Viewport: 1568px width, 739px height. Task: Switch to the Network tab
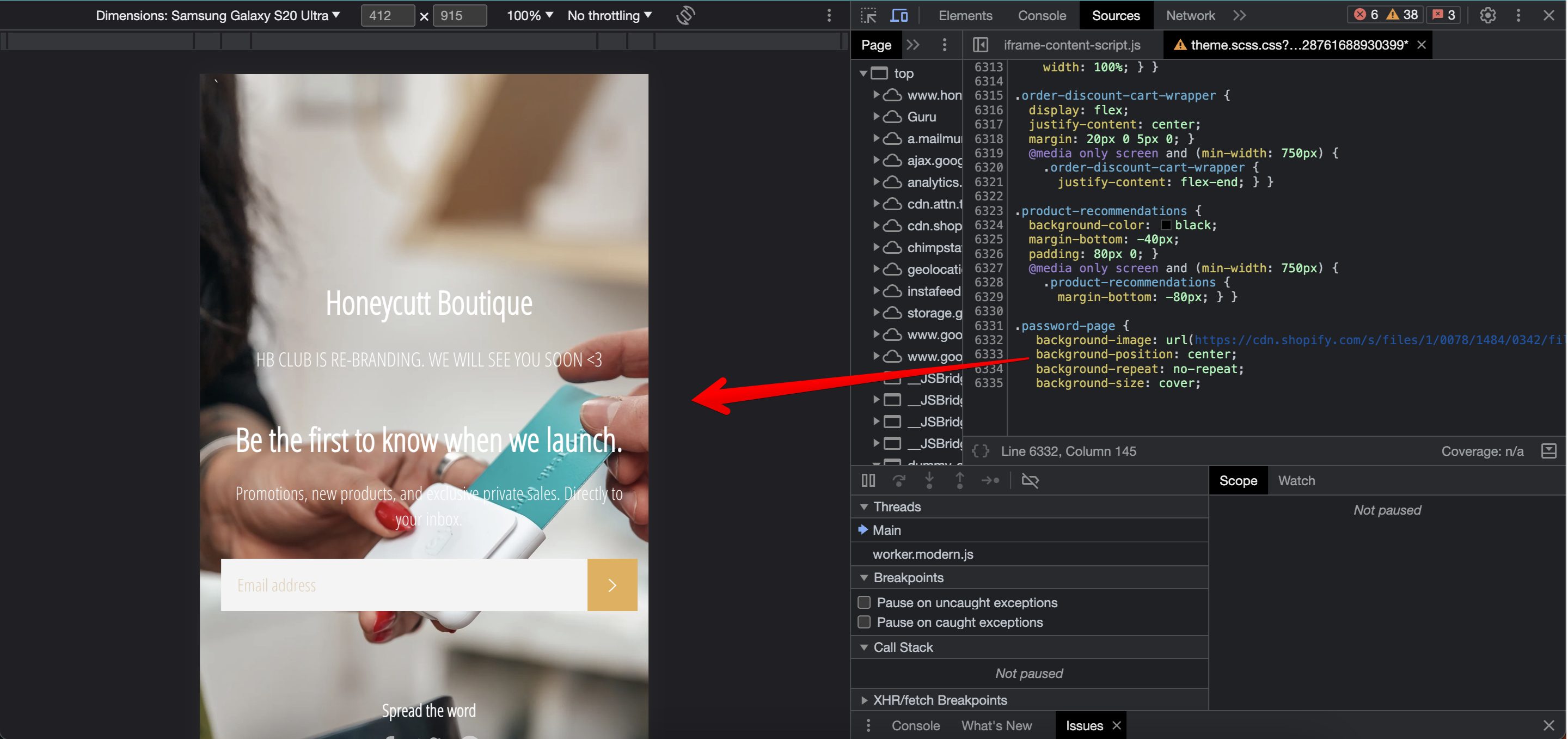pyautogui.click(x=1190, y=15)
